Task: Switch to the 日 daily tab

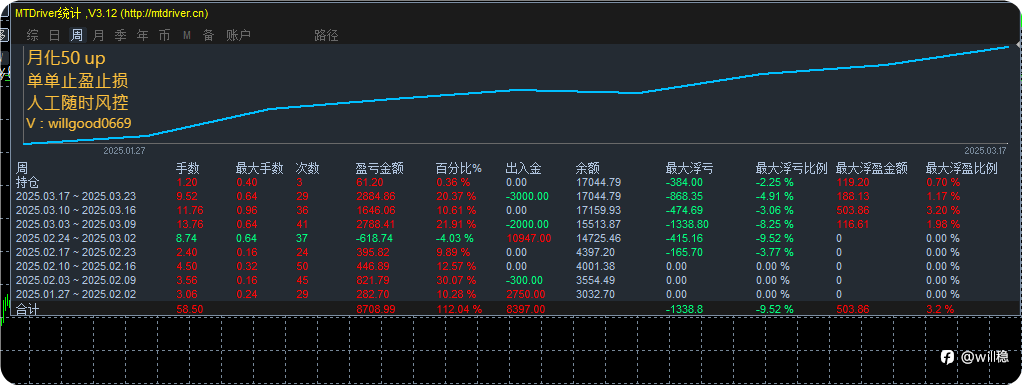Action: [x=55, y=35]
